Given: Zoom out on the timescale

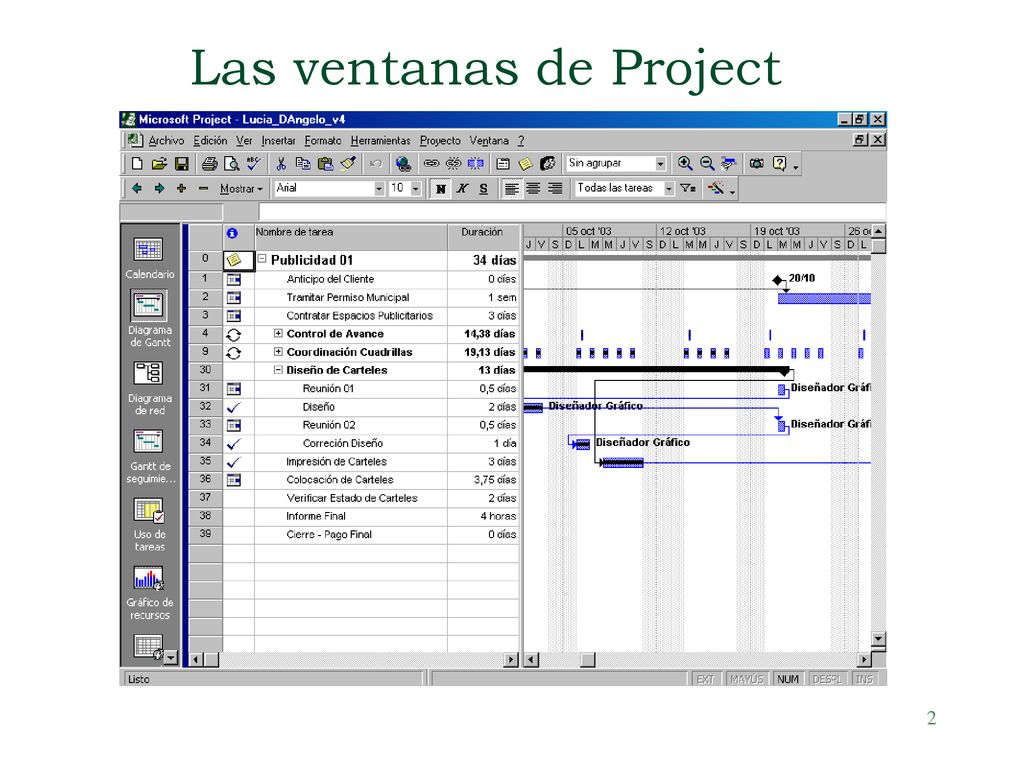Looking at the screenshot, I should pos(707,164).
